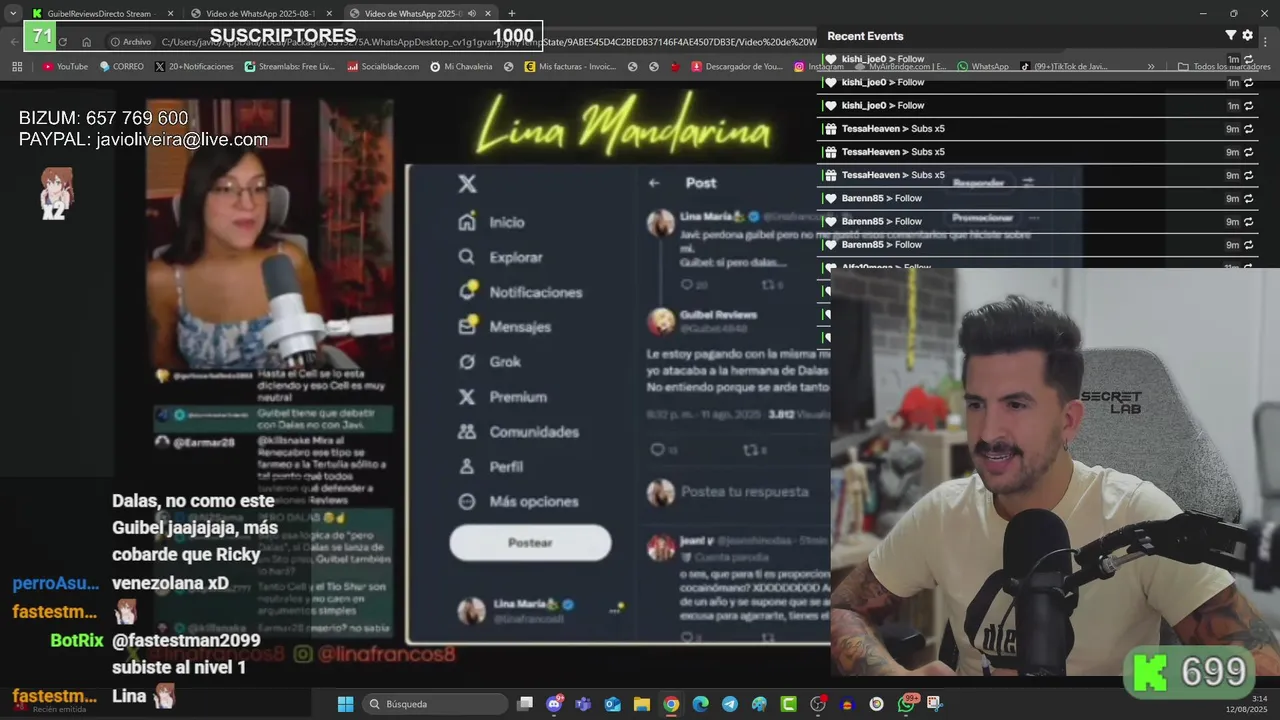Click the X logo in the sidebar
Screen dimensions: 1280x720
(x=467, y=184)
